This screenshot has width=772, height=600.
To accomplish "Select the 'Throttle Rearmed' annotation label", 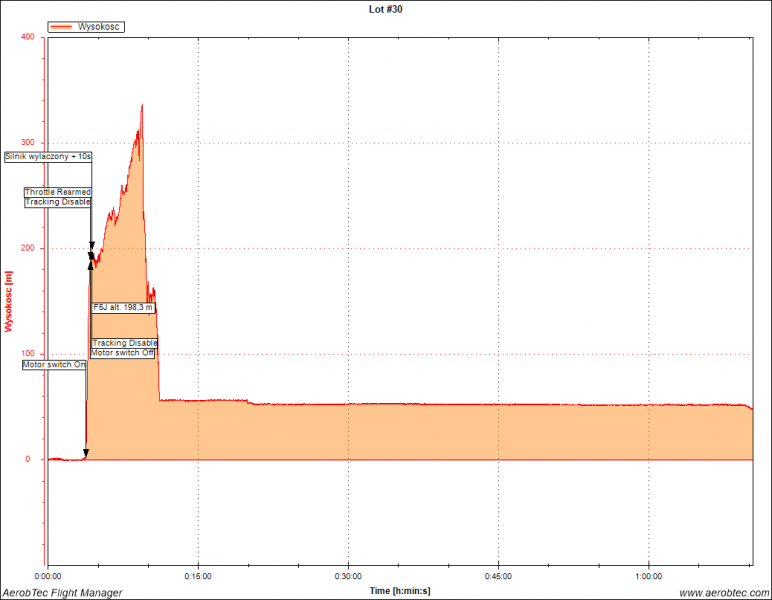I will click(x=58, y=191).
